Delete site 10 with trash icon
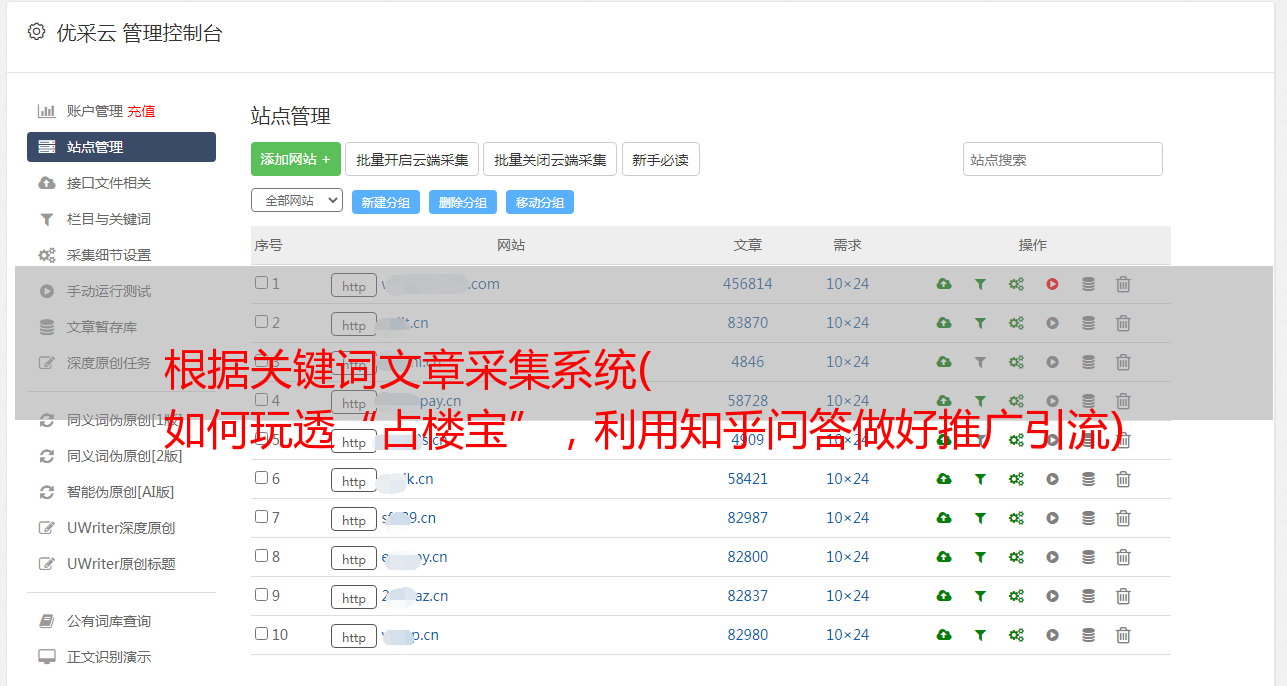The height and width of the screenshot is (686, 1287). (1123, 635)
